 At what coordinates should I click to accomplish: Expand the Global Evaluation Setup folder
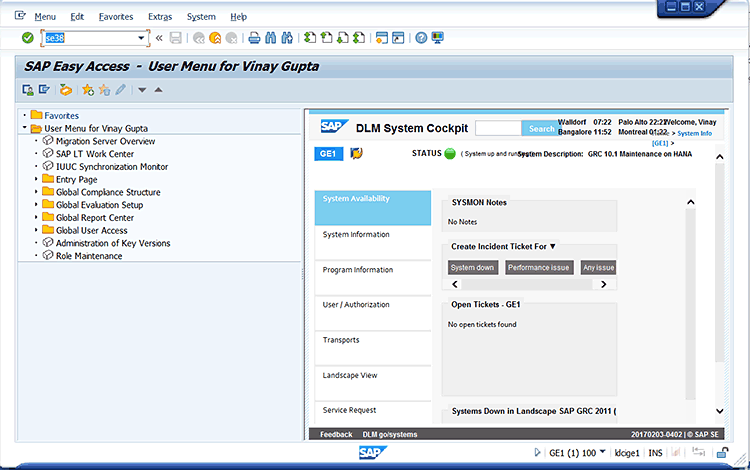click(x=36, y=205)
